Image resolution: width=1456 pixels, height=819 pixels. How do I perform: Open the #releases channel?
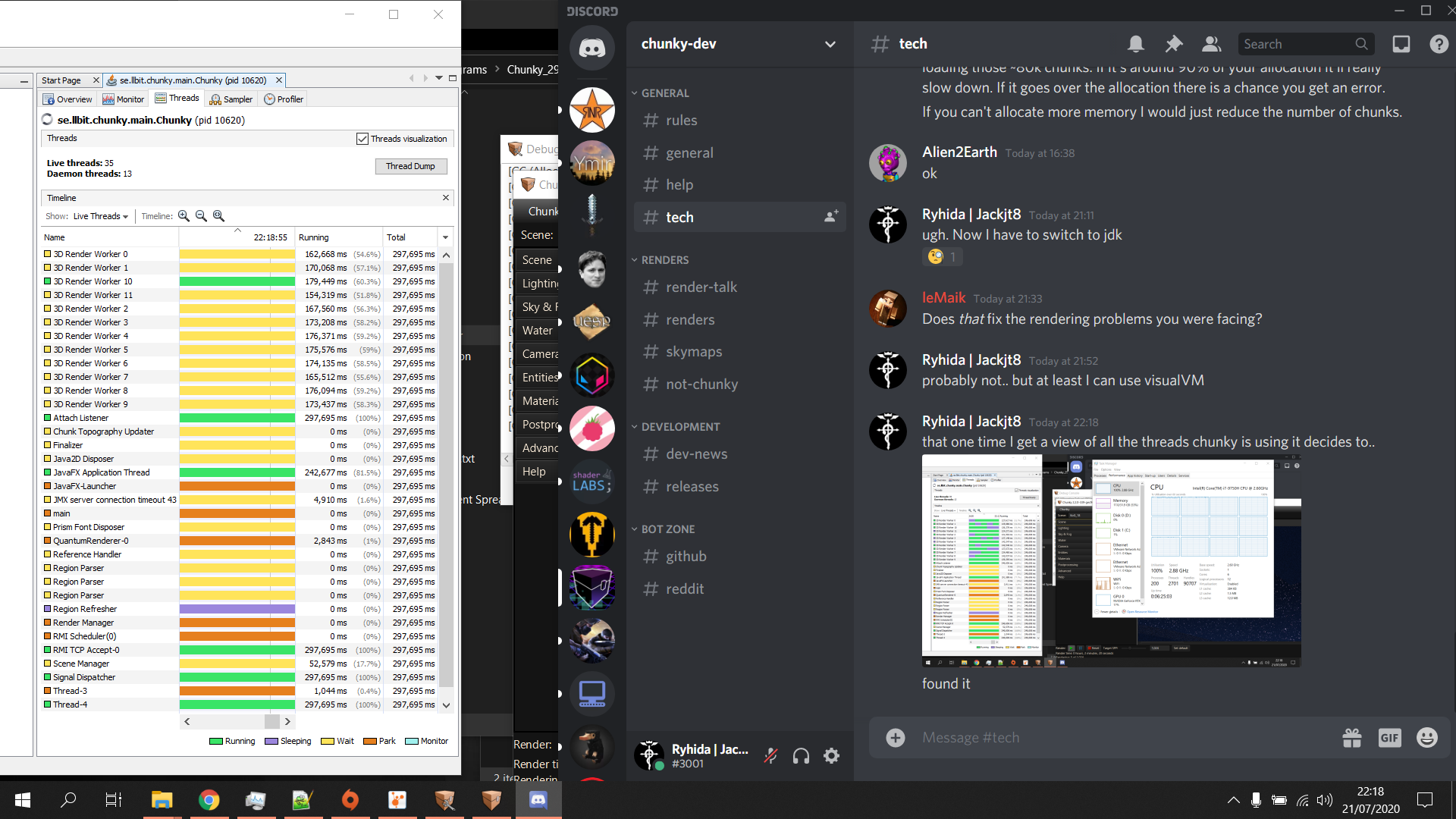pos(692,486)
